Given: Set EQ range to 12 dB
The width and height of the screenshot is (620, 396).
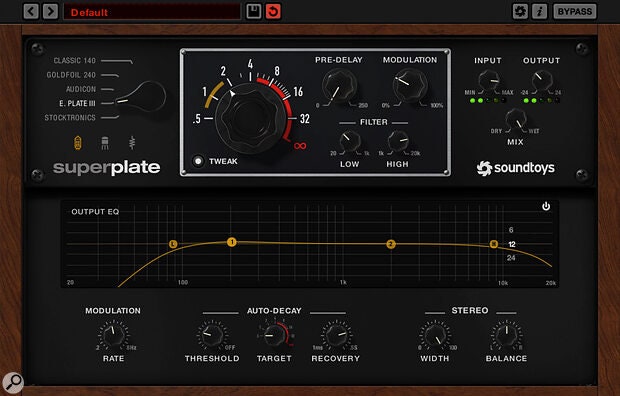Looking at the screenshot, I should pyautogui.click(x=512, y=244).
